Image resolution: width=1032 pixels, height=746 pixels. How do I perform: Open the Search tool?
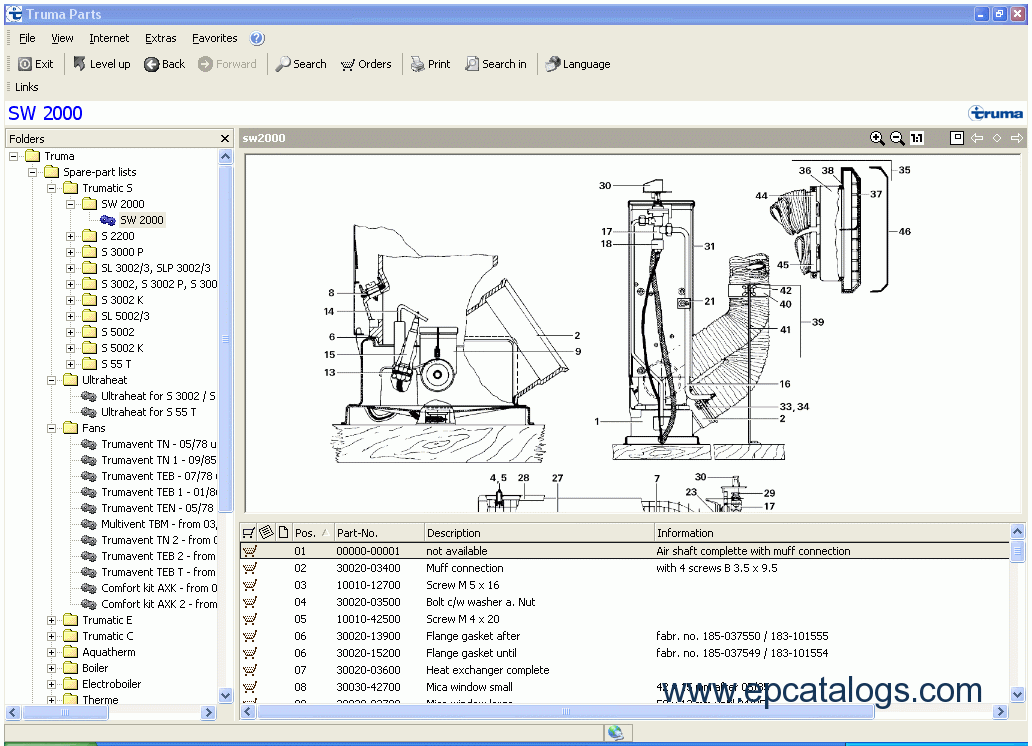pyautogui.click(x=301, y=64)
